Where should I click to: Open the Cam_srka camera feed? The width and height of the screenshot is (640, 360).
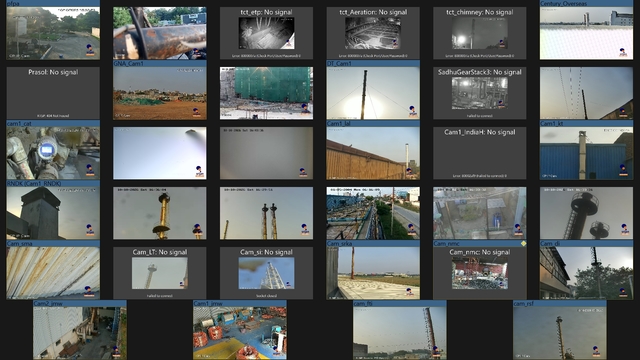[x=373, y=273]
